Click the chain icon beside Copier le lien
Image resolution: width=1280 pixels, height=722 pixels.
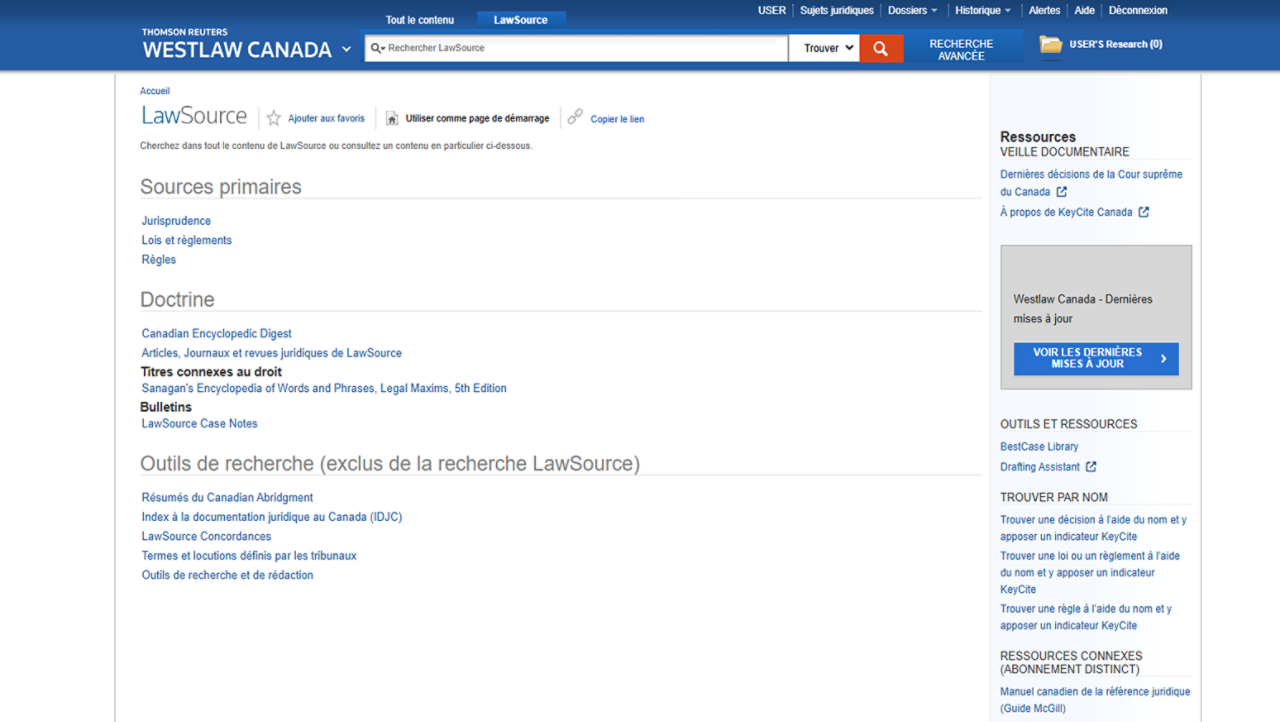pos(575,117)
